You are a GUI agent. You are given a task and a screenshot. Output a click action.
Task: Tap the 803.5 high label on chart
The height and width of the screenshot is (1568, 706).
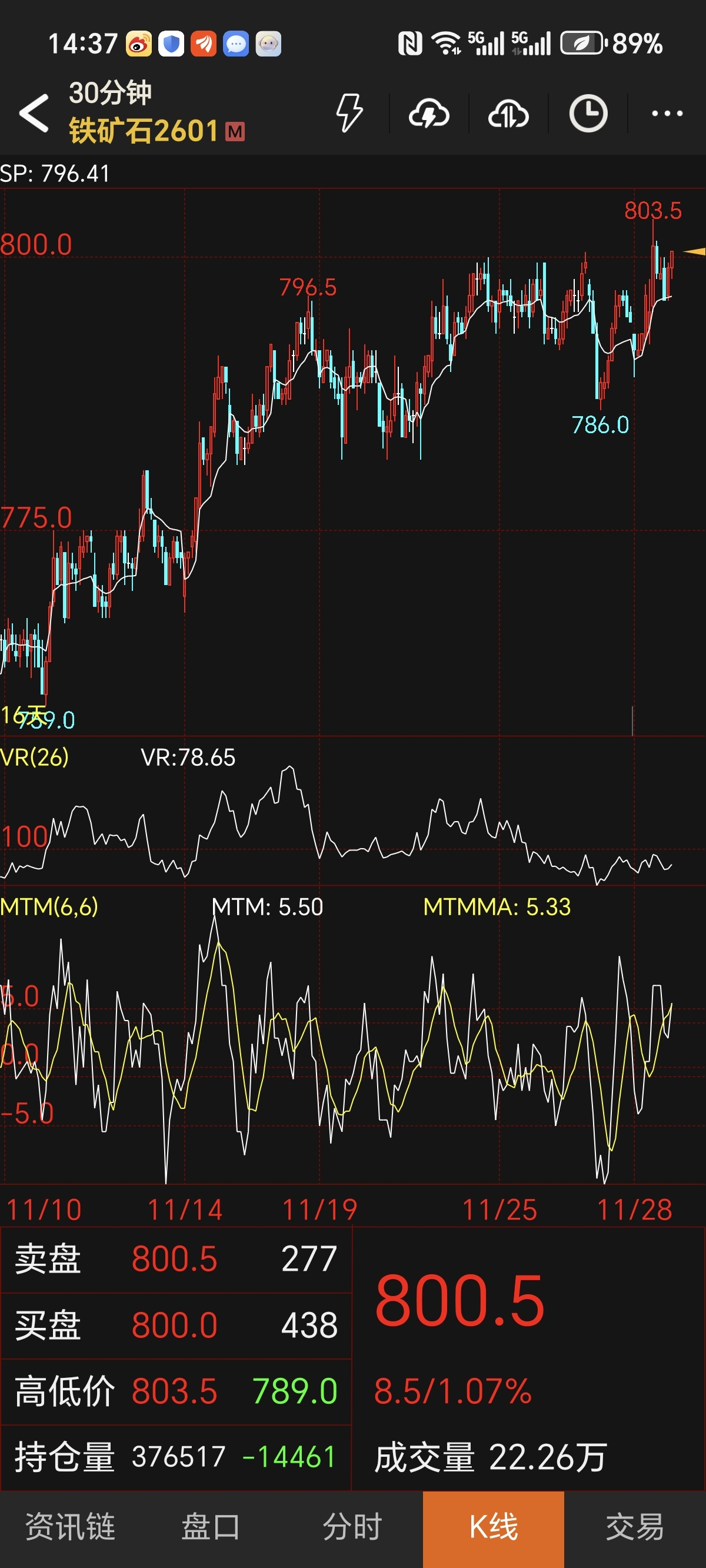(653, 211)
